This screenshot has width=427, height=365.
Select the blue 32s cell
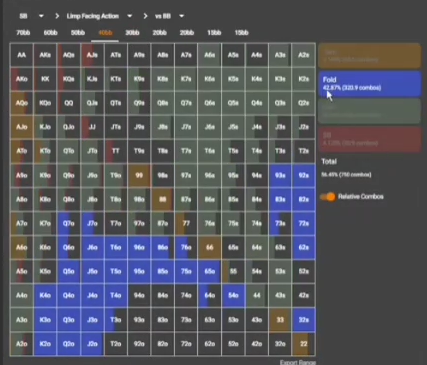pos(303,320)
